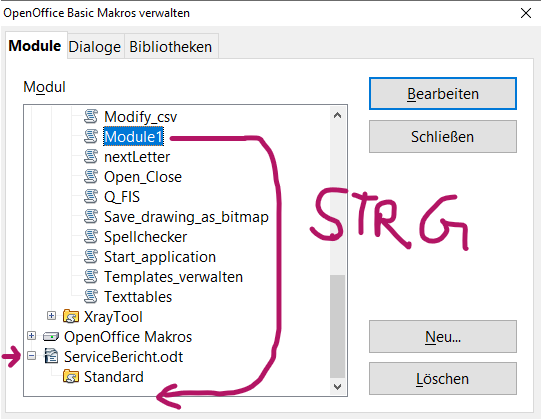Switch to the Dialoge tab
The width and height of the screenshot is (541, 419).
pyautogui.click(x=95, y=47)
